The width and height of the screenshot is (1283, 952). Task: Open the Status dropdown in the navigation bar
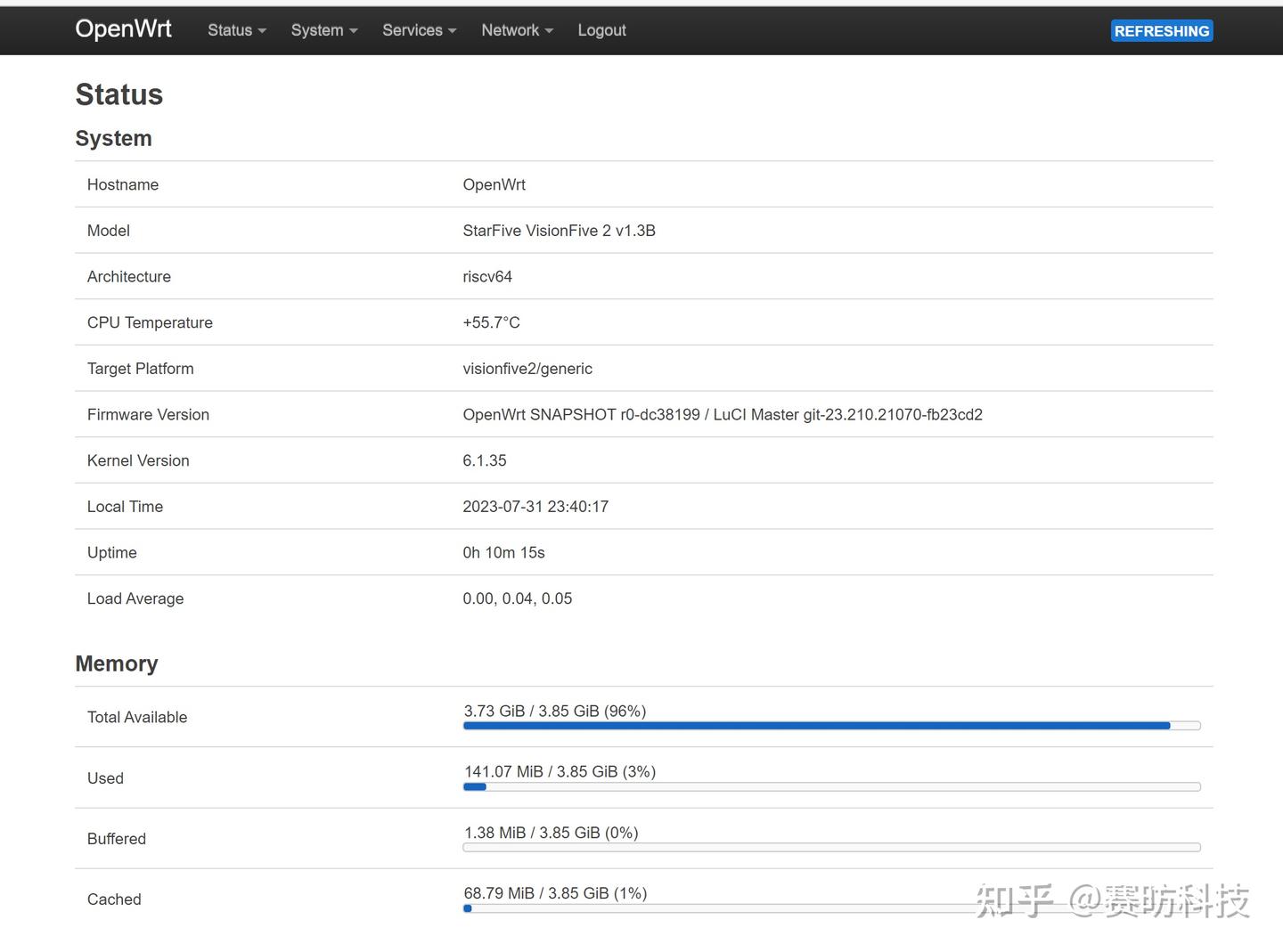click(x=237, y=30)
